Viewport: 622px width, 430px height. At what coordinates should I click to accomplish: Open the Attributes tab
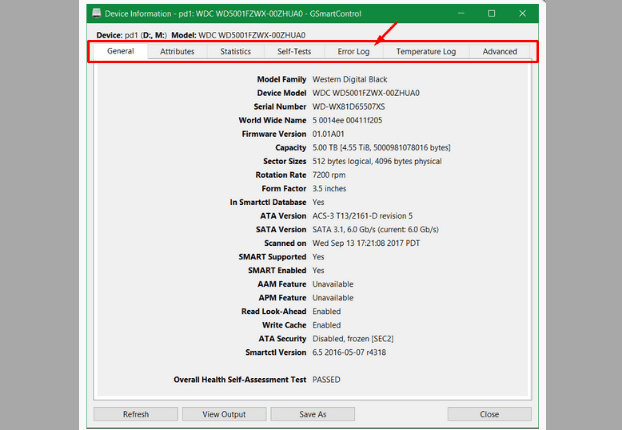click(177, 52)
